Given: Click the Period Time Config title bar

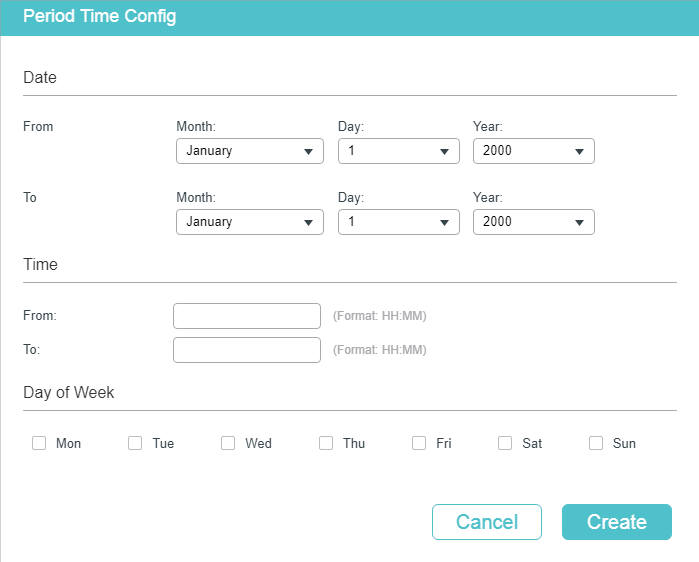Looking at the screenshot, I should click(x=350, y=18).
